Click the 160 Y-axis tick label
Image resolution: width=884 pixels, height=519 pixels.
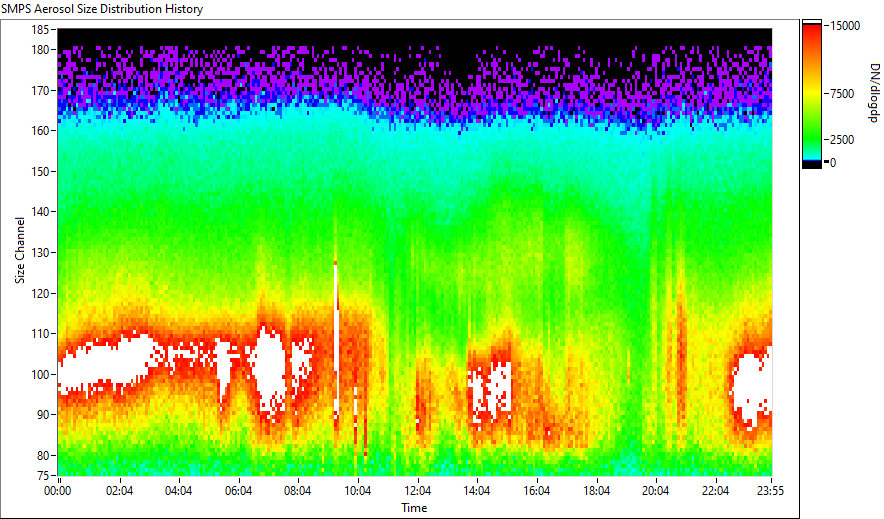click(40, 131)
